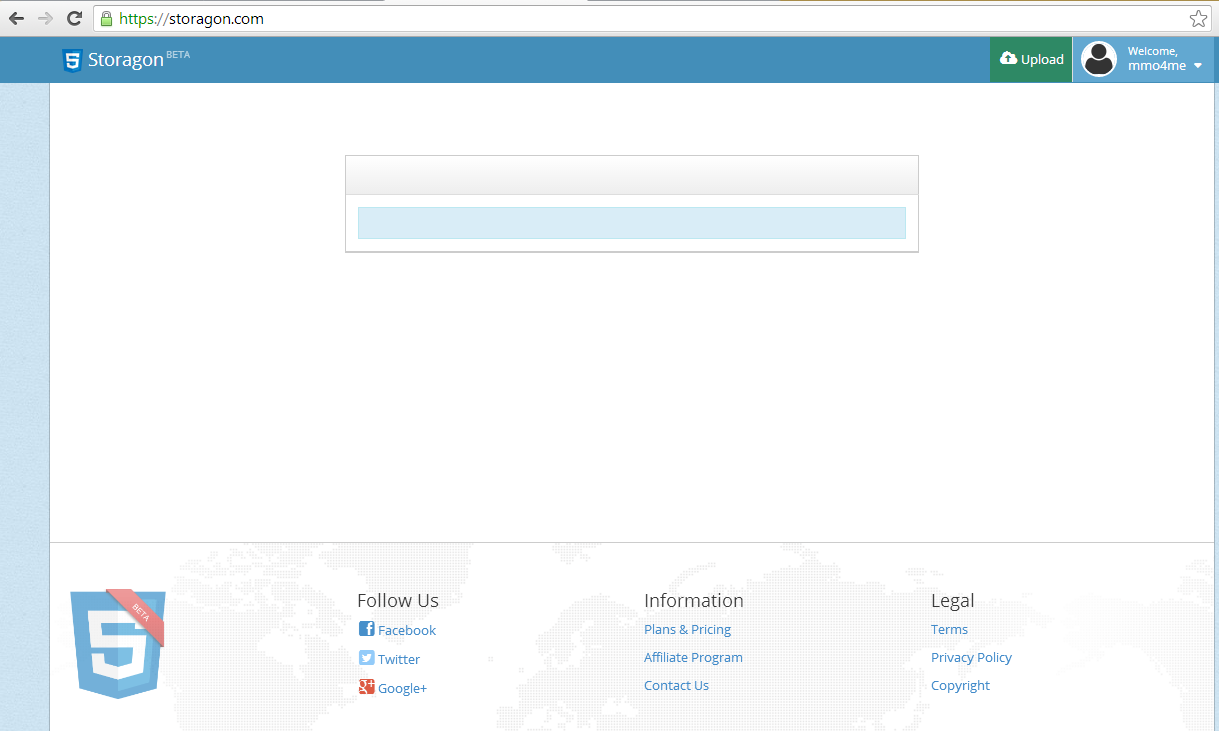Go back using the browser back arrow
The image size is (1219, 731).
tap(16, 18)
